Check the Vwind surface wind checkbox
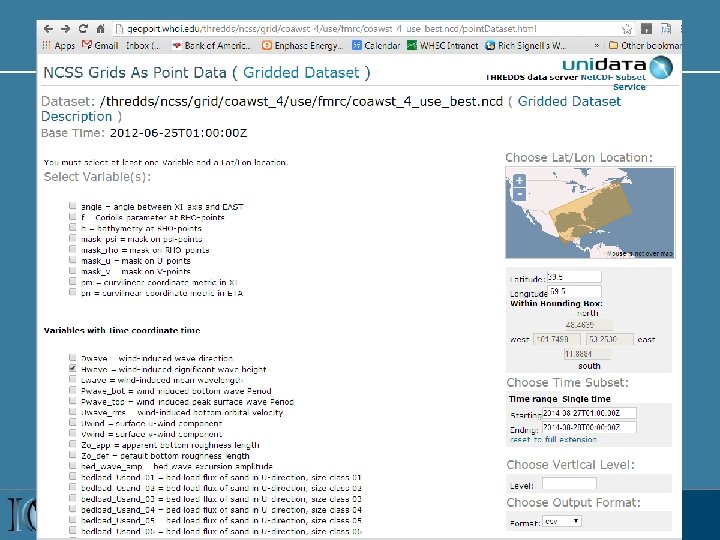 click(73, 433)
